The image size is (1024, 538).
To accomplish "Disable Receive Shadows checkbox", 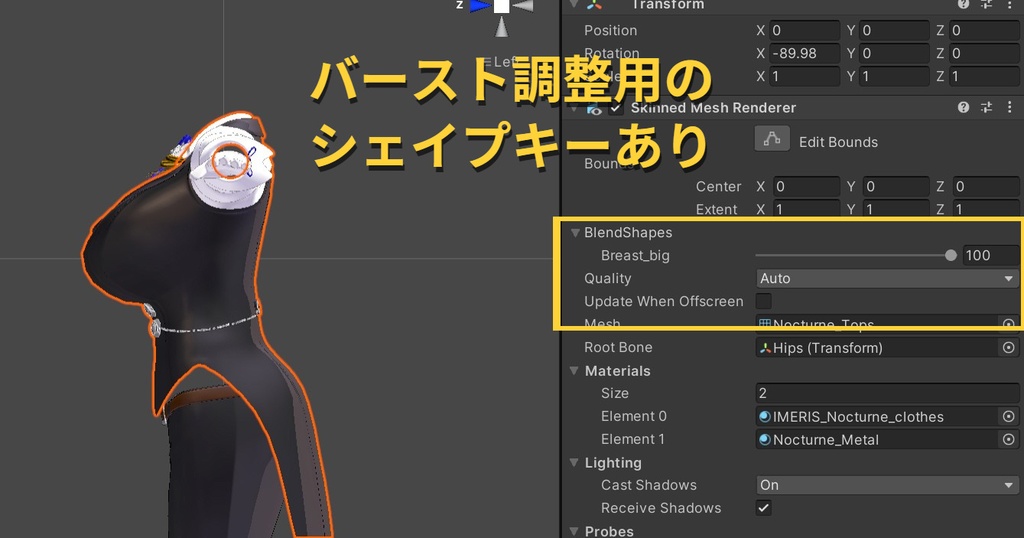I will [763, 507].
